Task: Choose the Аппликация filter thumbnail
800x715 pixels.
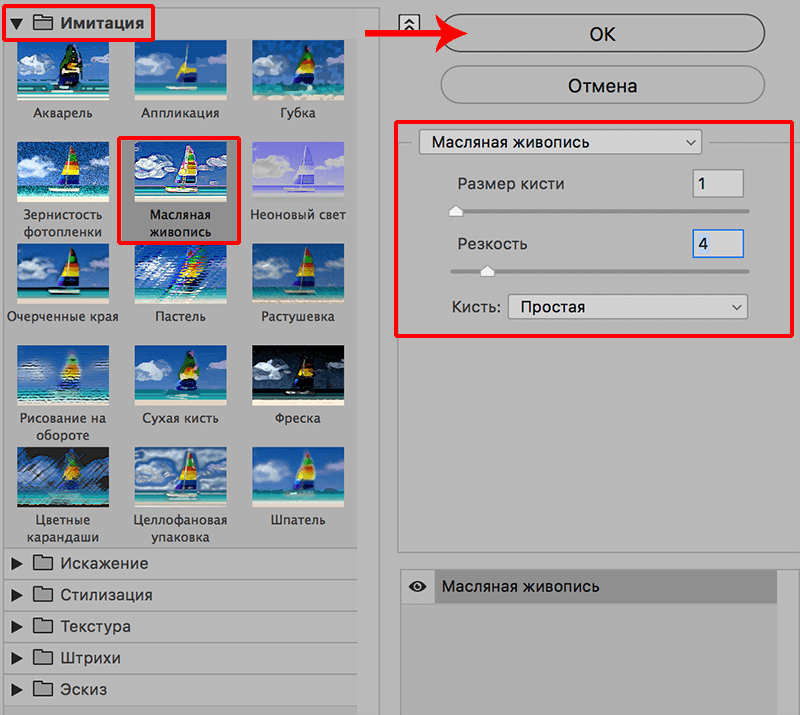Action: [x=180, y=71]
